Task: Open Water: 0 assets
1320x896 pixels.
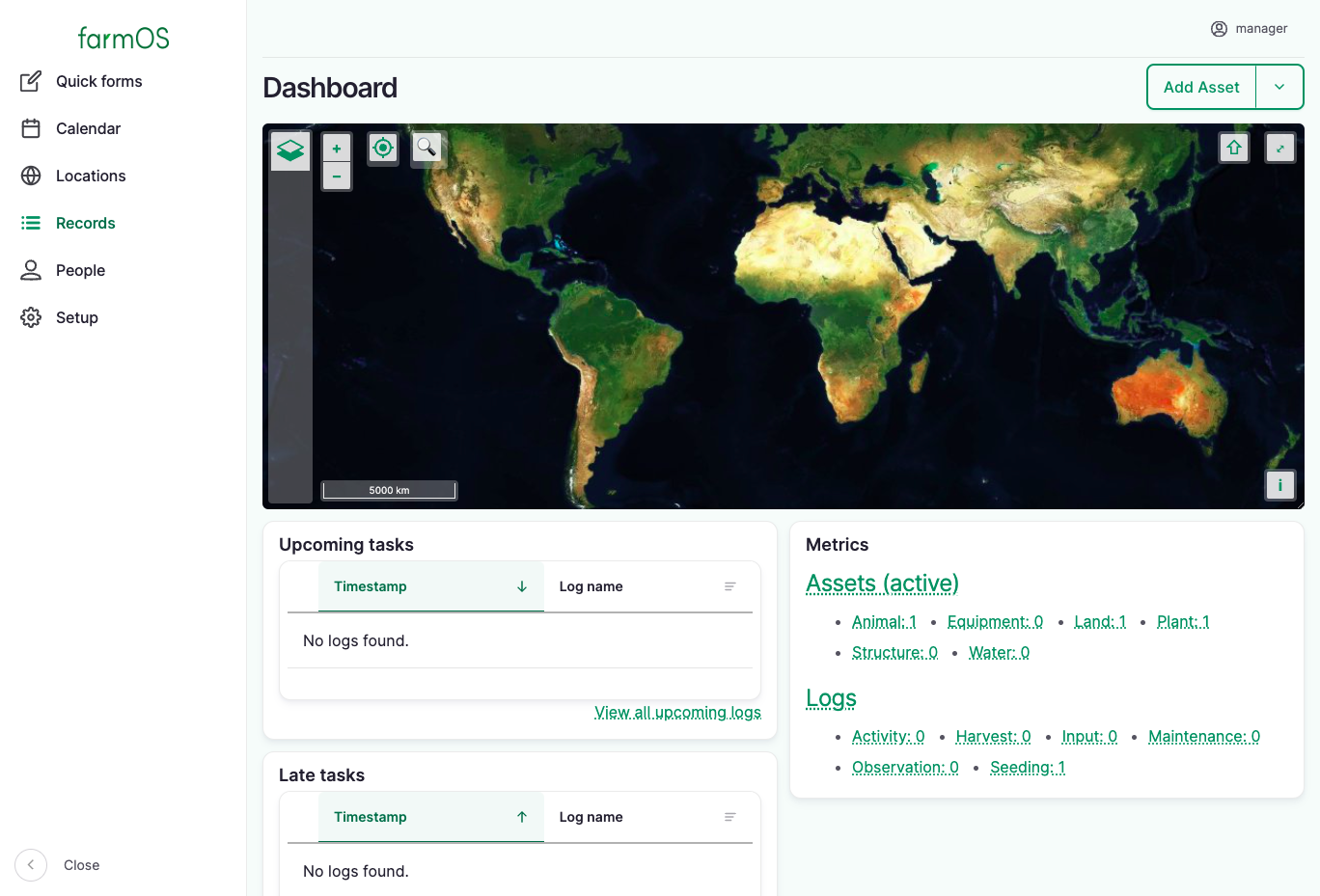Action: 999,653
